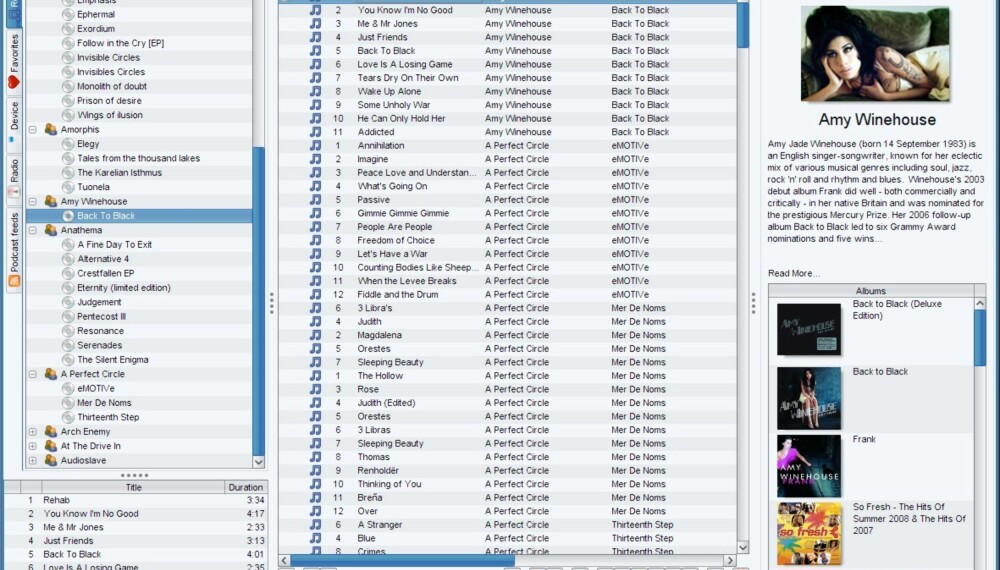Click the disc icon beside Tuonela
The width and height of the screenshot is (1000, 570).
click(68, 187)
